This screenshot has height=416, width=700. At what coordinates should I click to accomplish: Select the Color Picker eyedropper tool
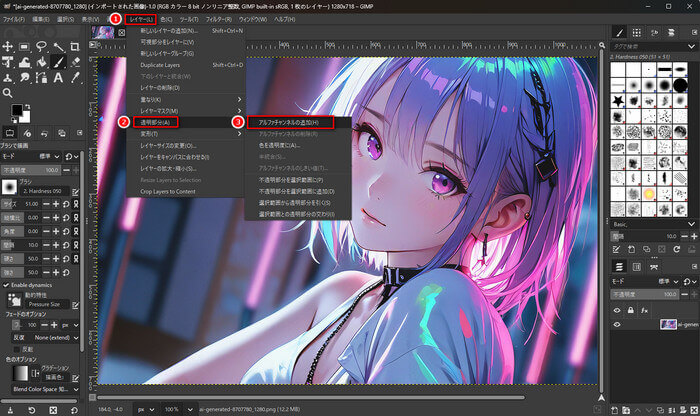pyautogui.click(x=75, y=78)
